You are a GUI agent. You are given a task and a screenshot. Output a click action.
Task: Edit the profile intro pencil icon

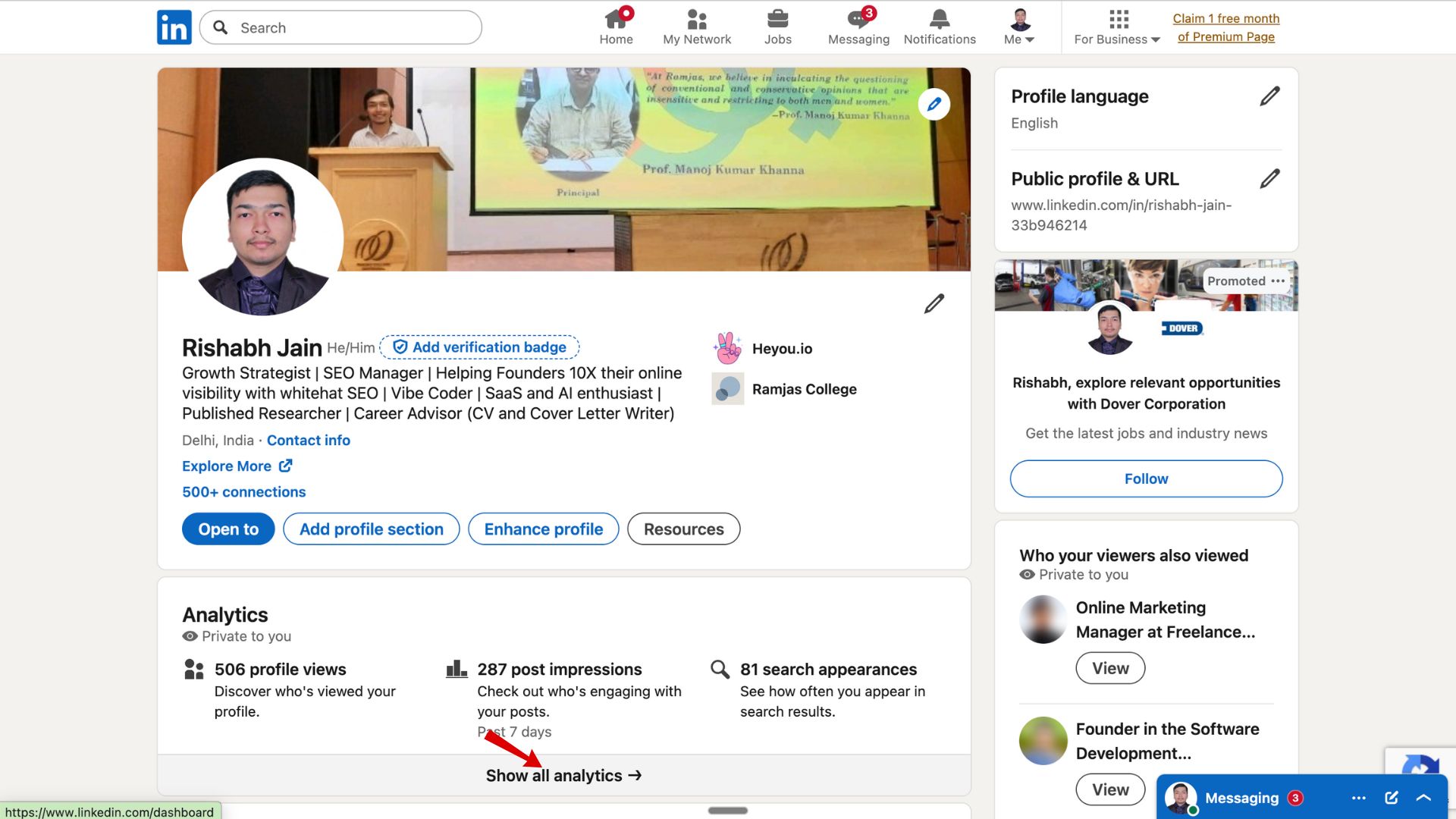click(x=934, y=304)
